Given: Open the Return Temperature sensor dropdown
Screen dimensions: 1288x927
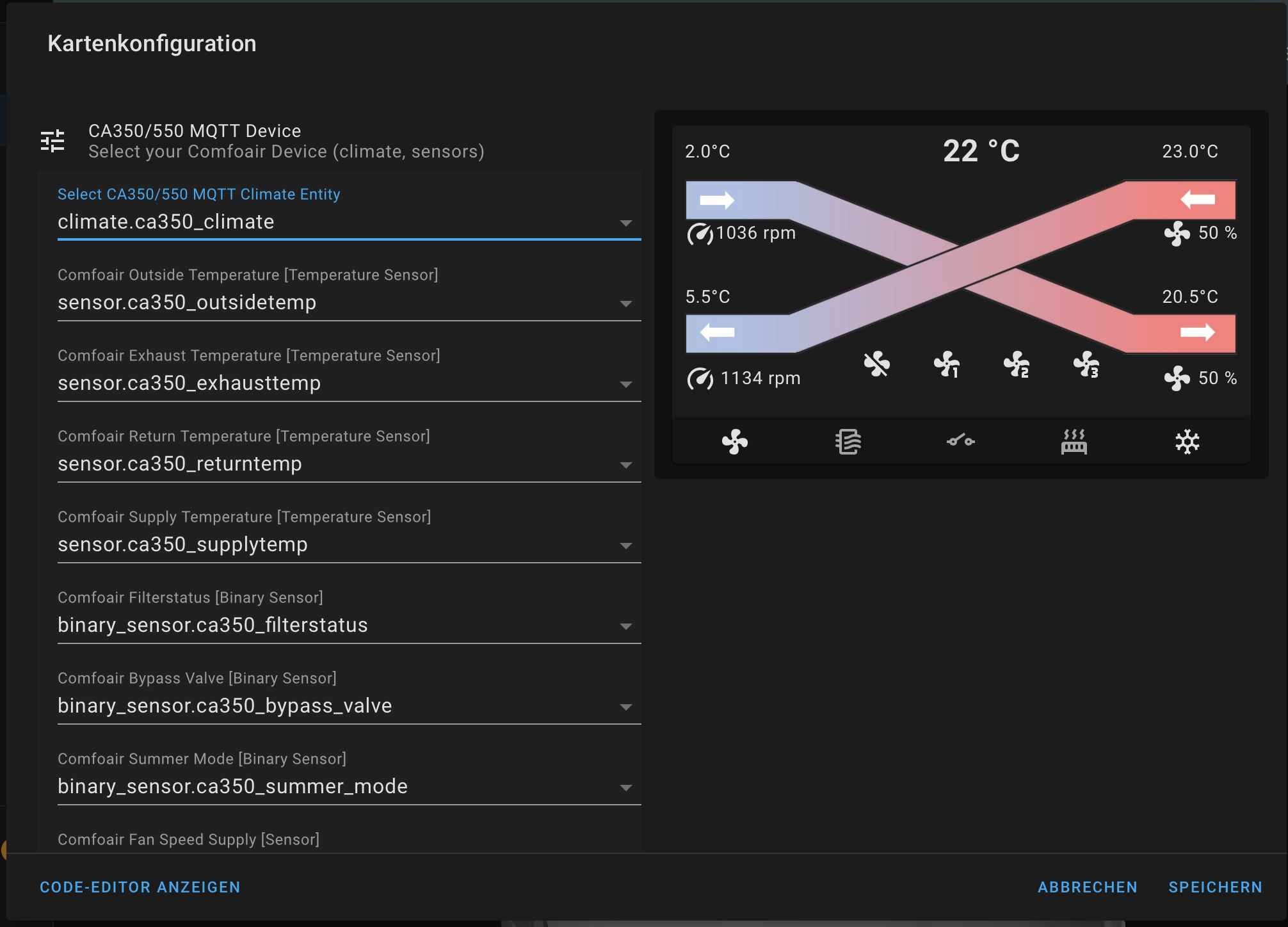Looking at the screenshot, I should [625, 465].
